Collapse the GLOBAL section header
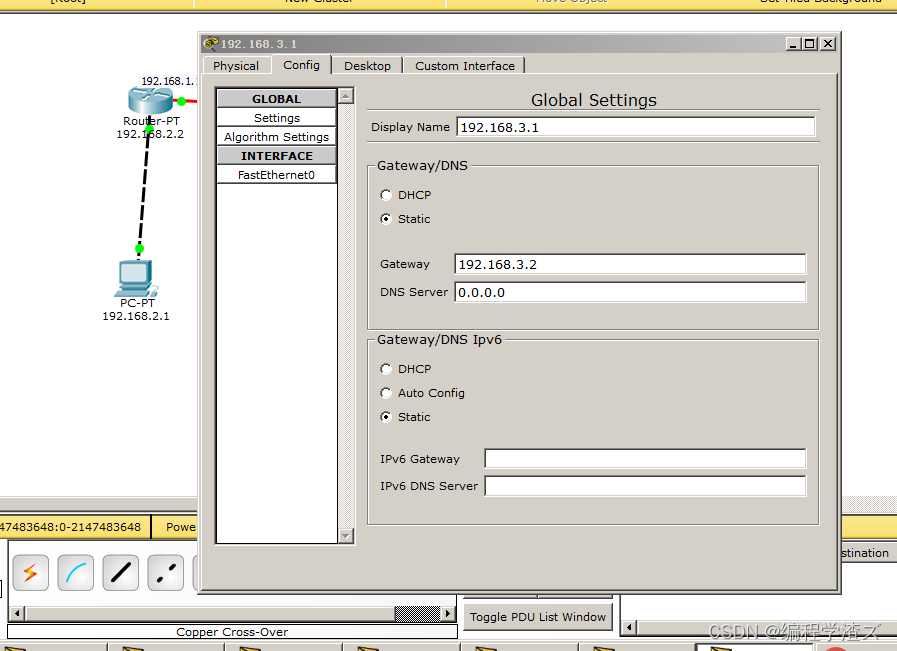 tap(276, 99)
